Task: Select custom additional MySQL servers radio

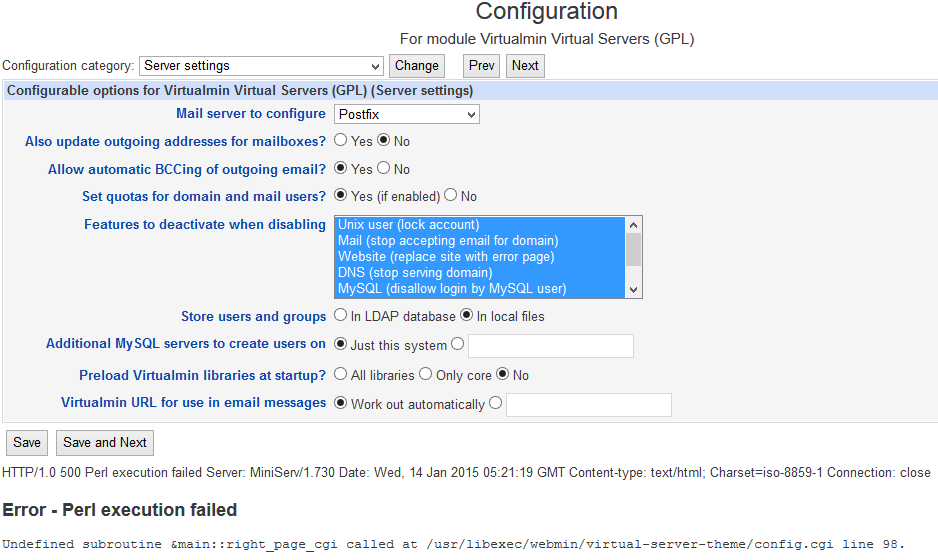Action: click(x=458, y=343)
